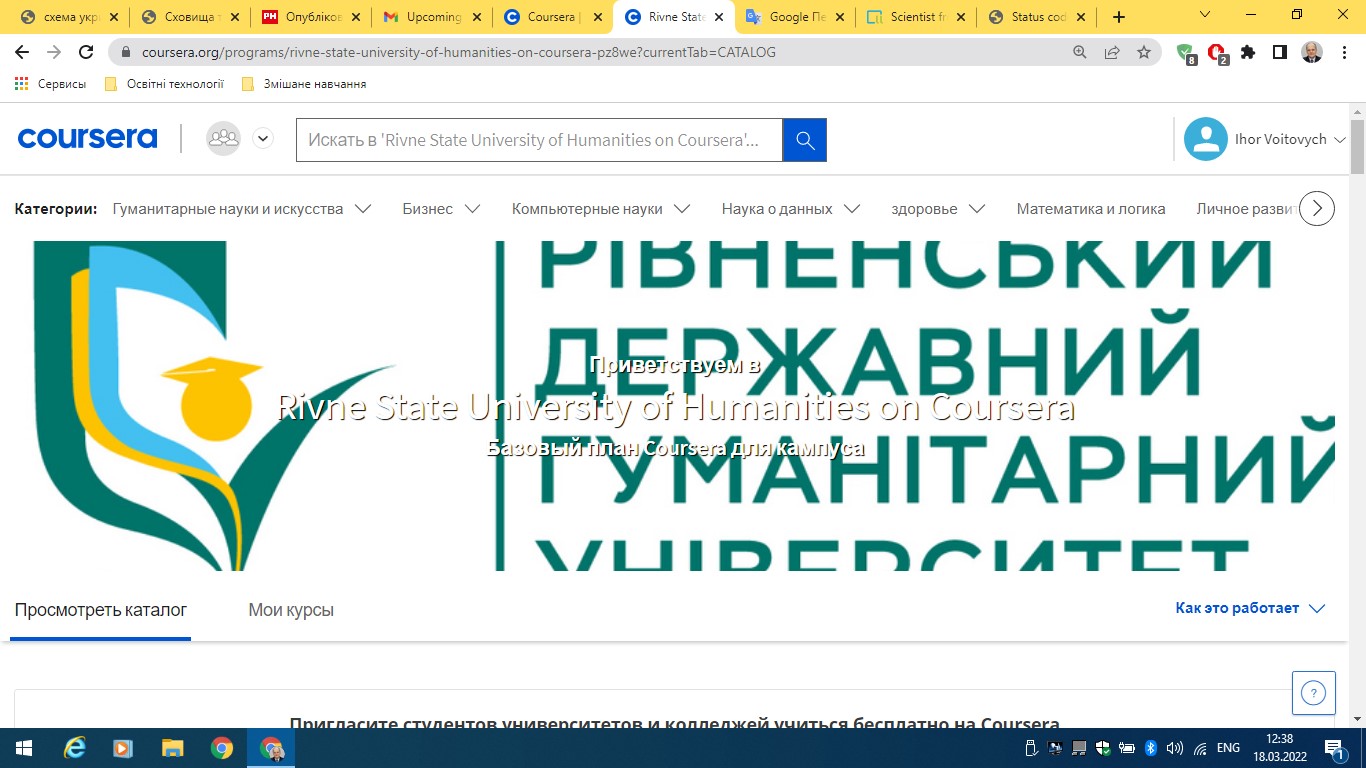The height and width of the screenshot is (768, 1366).
Task: Switch to the Upcoming Gmail tab
Action: point(431,17)
